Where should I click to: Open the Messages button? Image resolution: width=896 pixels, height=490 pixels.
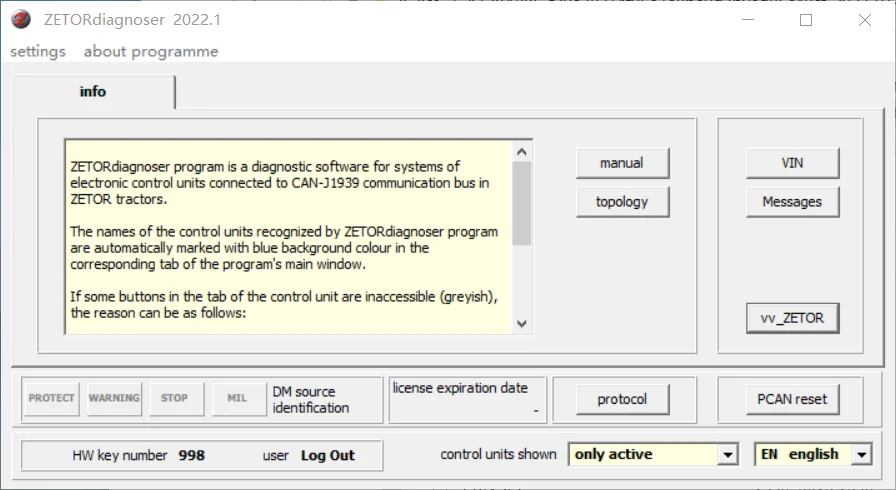click(793, 202)
